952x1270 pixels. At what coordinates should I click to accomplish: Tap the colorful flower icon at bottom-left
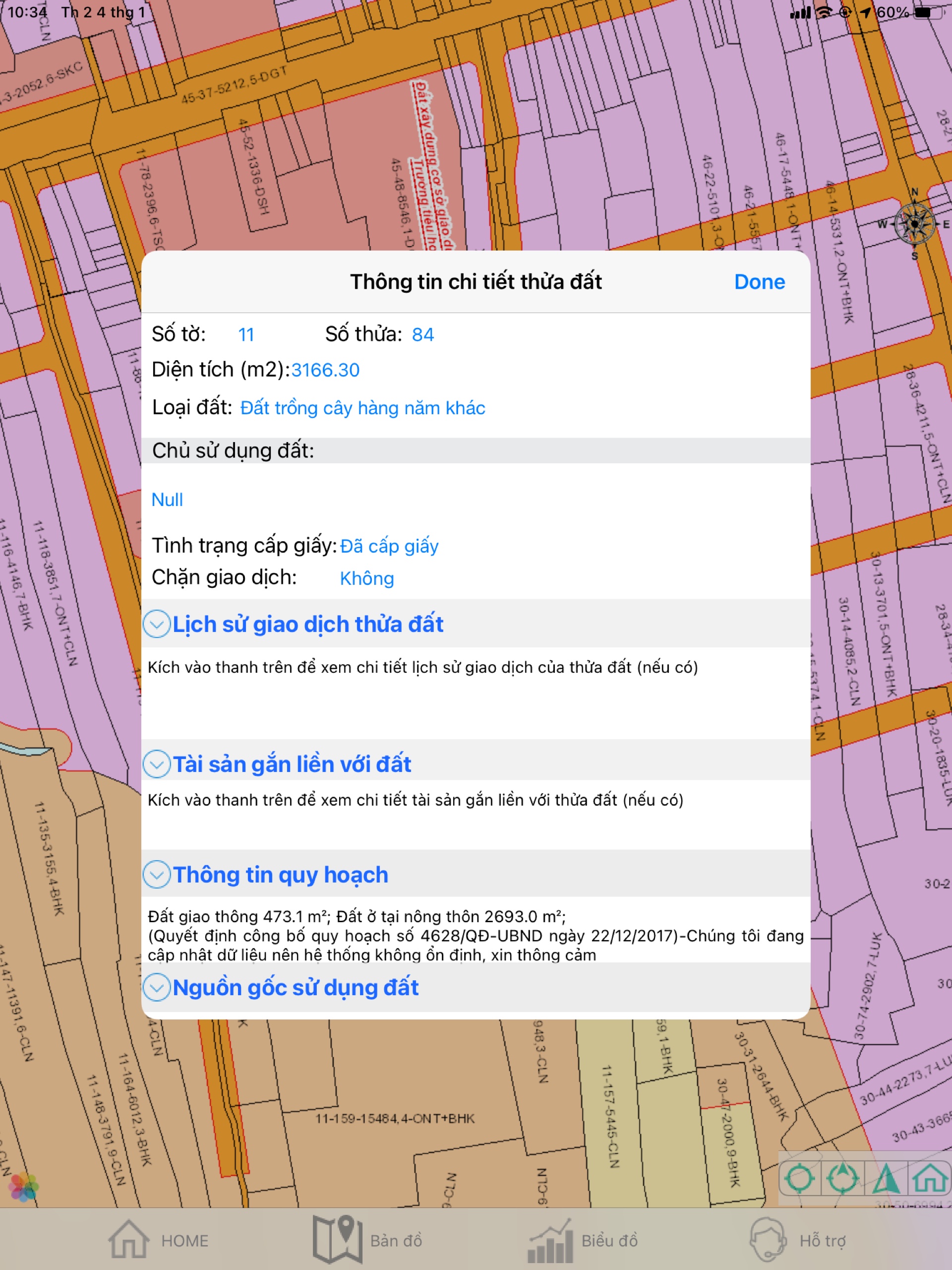pyautogui.click(x=23, y=1187)
